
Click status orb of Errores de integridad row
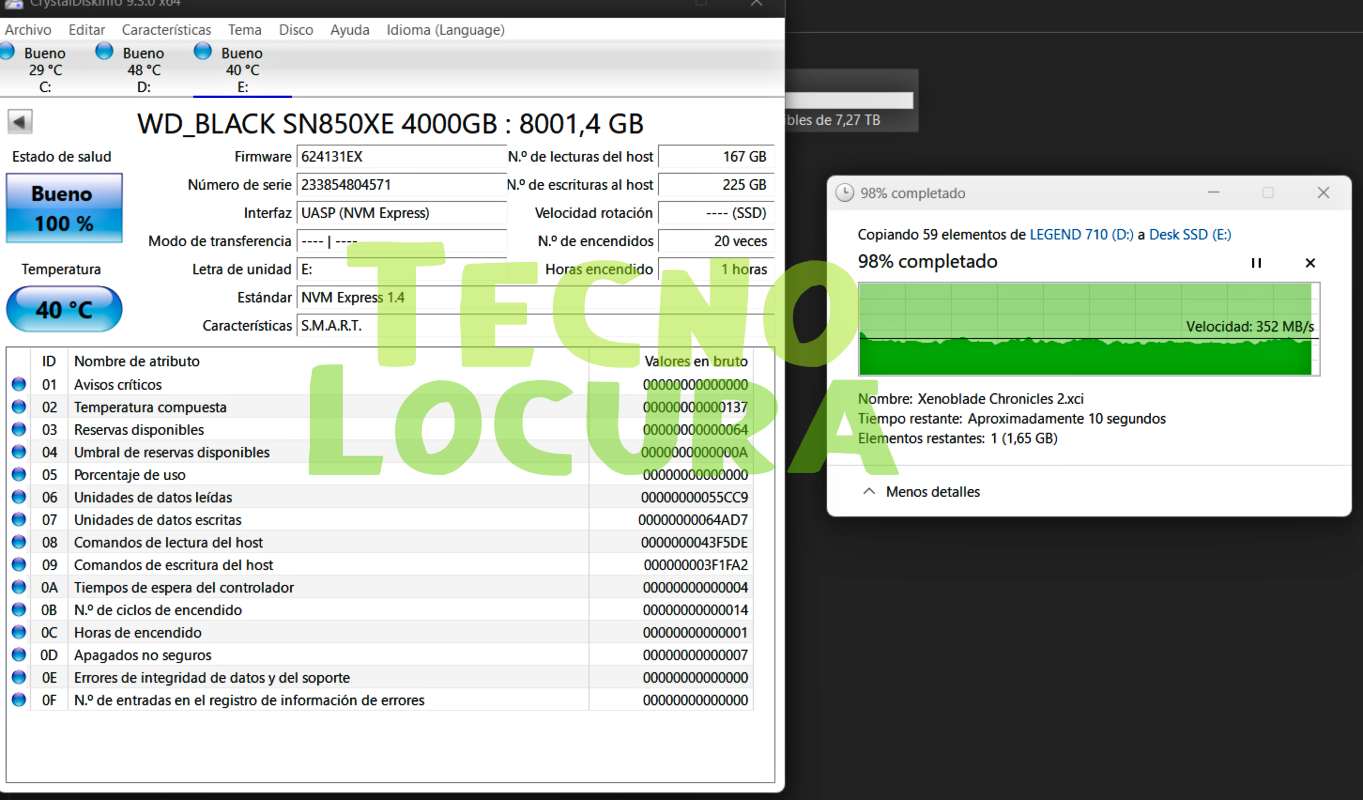pyautogui.click(x=19, y=677)
